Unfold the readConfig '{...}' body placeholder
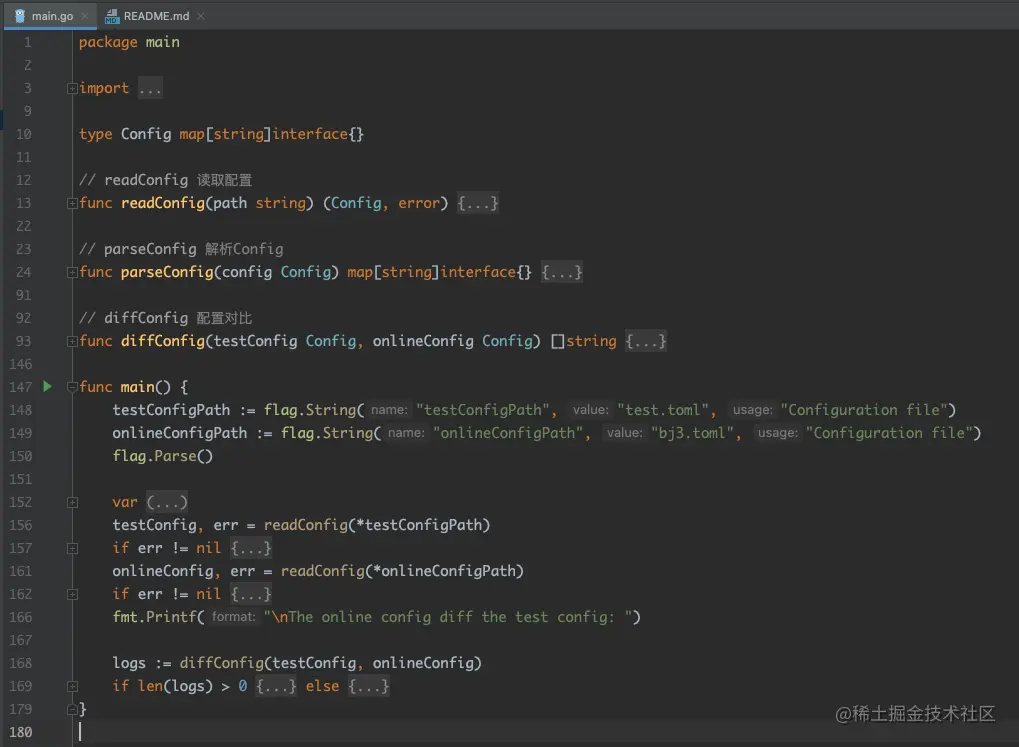This screenshot has width=1019, height=747. pyautogui.click(x=478, y=203)
